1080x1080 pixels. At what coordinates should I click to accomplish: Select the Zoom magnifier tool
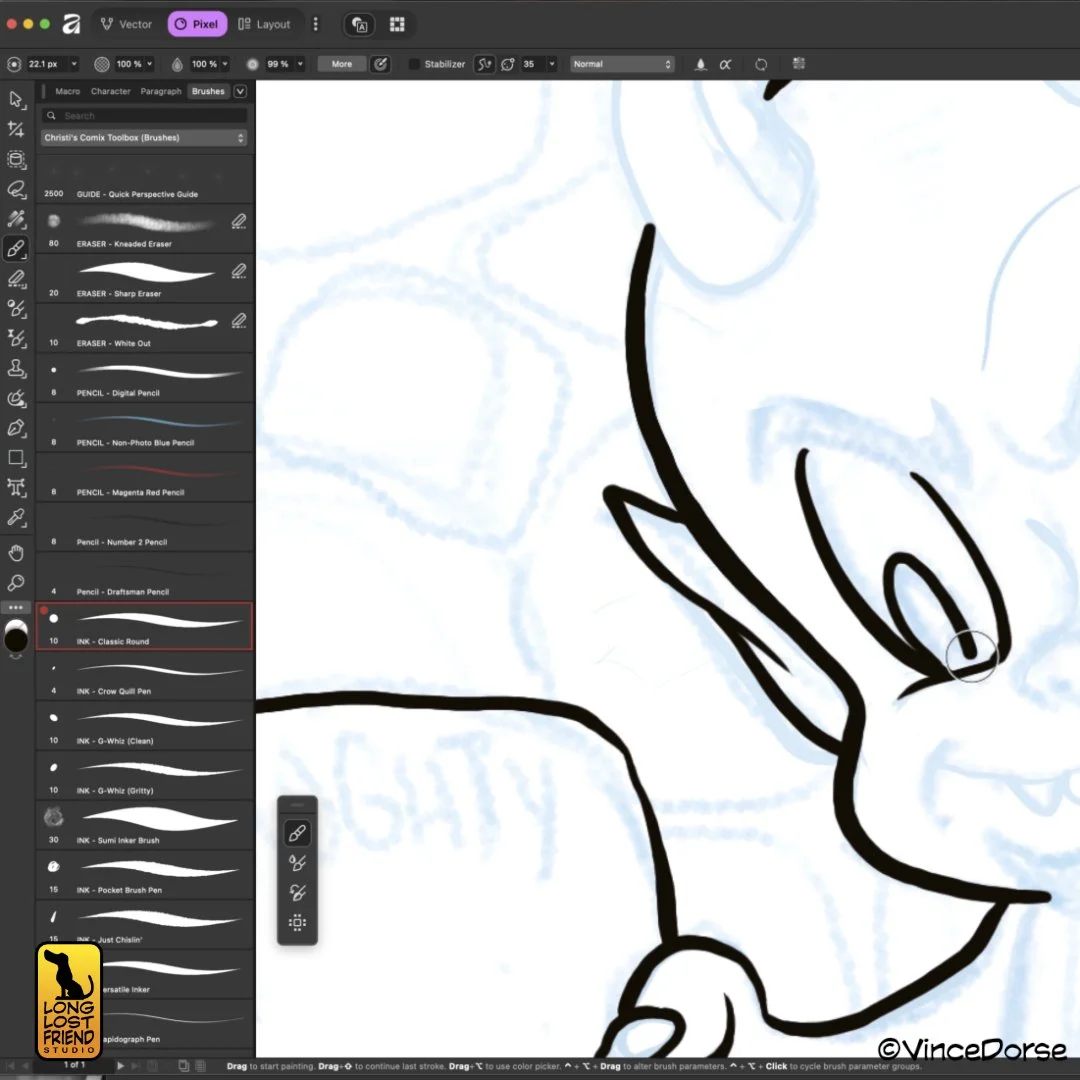pos(16,583)
